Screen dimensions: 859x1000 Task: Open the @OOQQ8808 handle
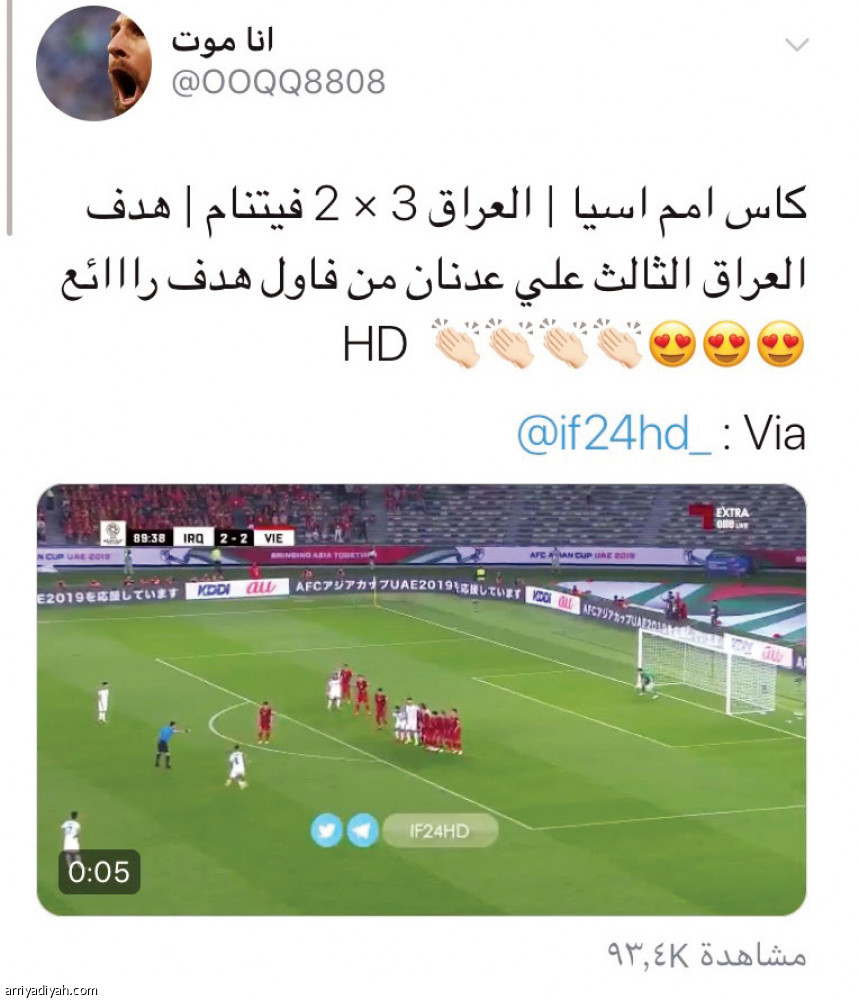tap(278, 82)
